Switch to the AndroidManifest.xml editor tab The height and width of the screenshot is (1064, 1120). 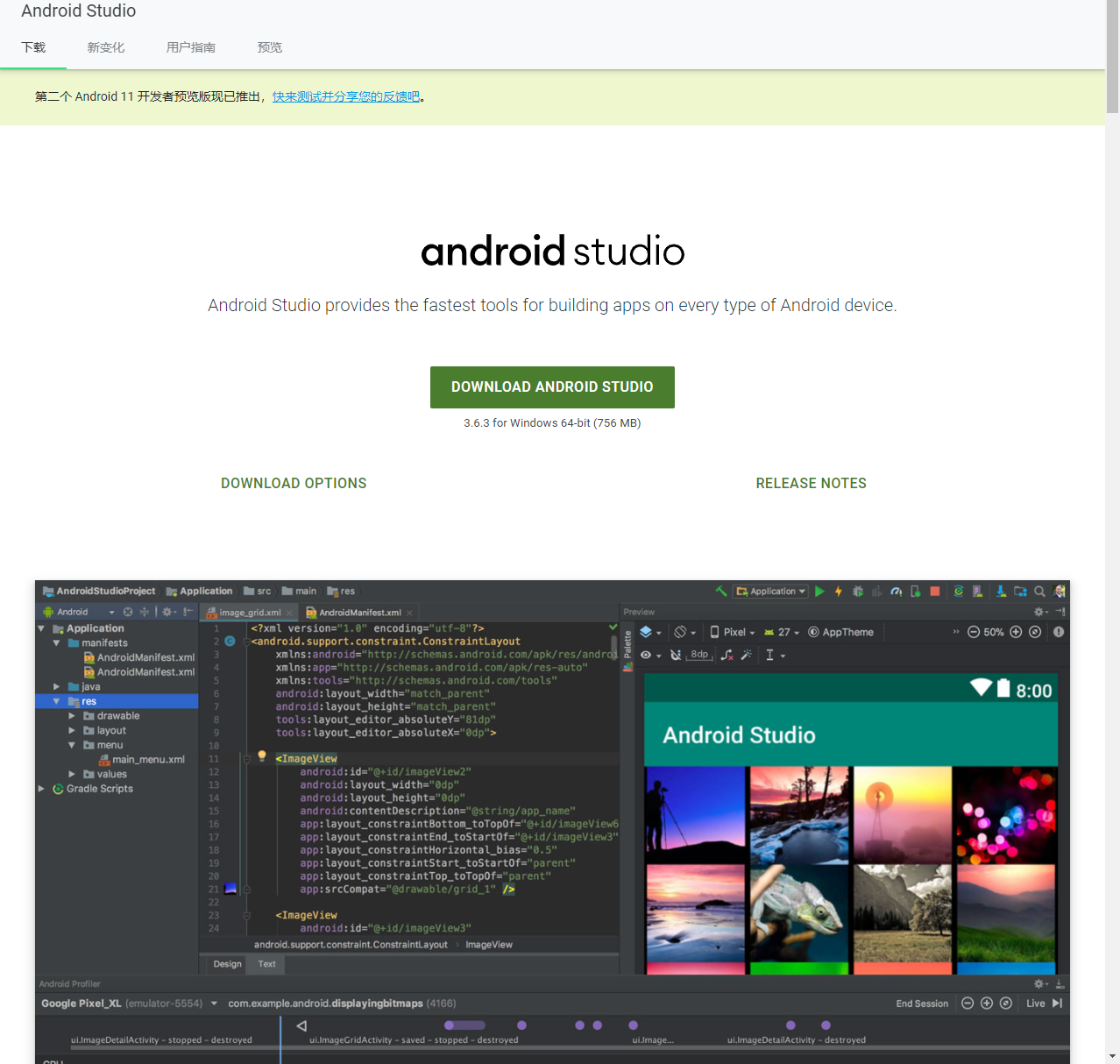[x=359, y=613]
